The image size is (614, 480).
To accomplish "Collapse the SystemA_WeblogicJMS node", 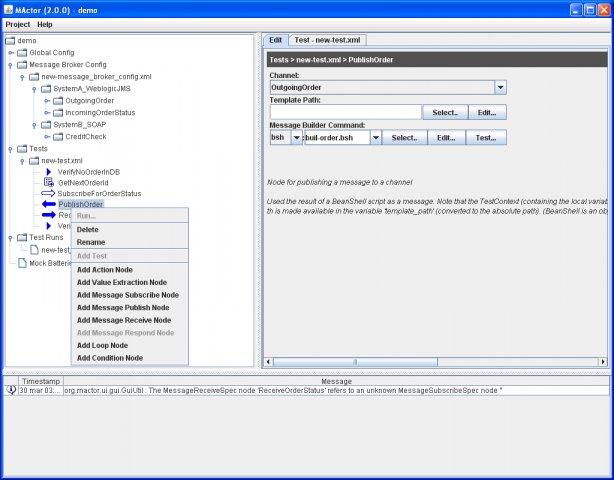I will [34, 90].
